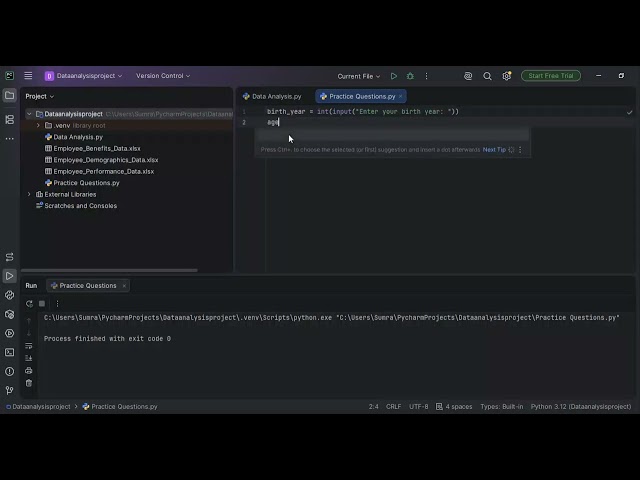Click Next Tip link in popup
Screen dimensions: 640x480
click(x=494, y=150)
